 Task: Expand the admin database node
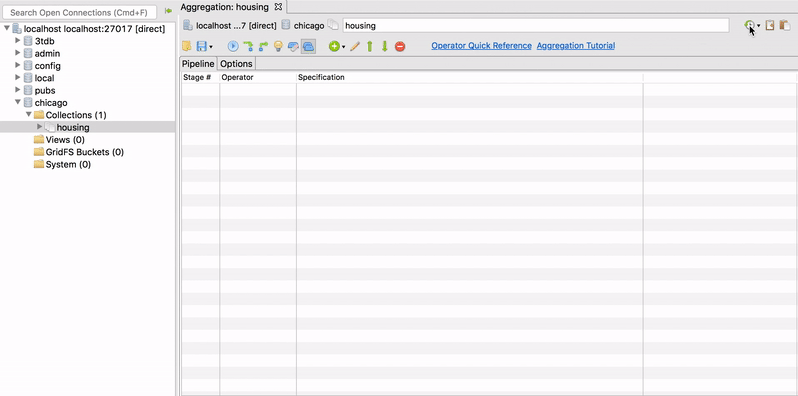tap(18, 52)
